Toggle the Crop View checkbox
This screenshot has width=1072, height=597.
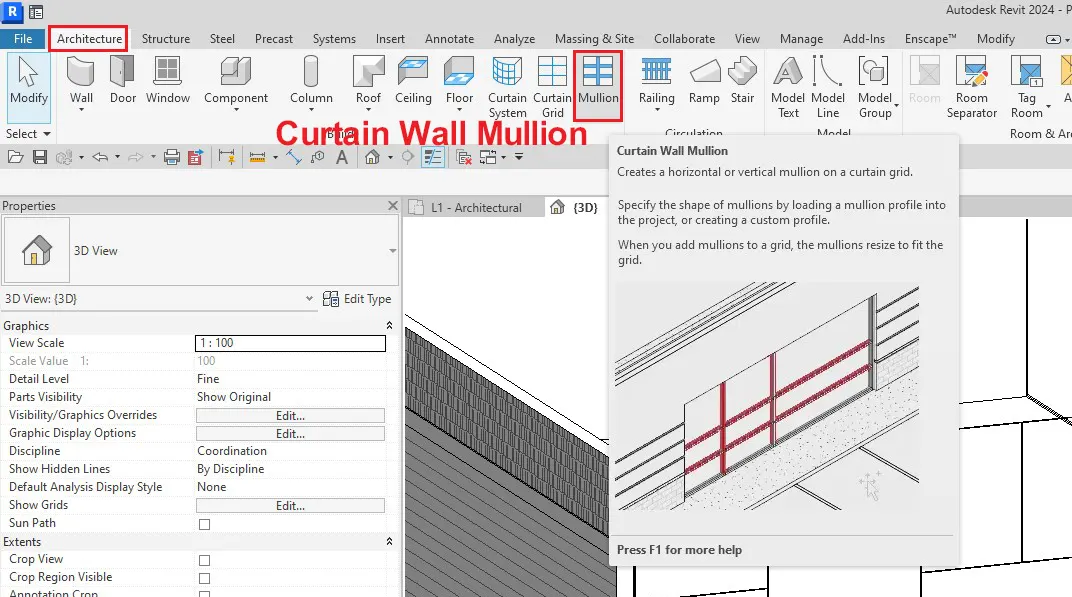(204, 560)
